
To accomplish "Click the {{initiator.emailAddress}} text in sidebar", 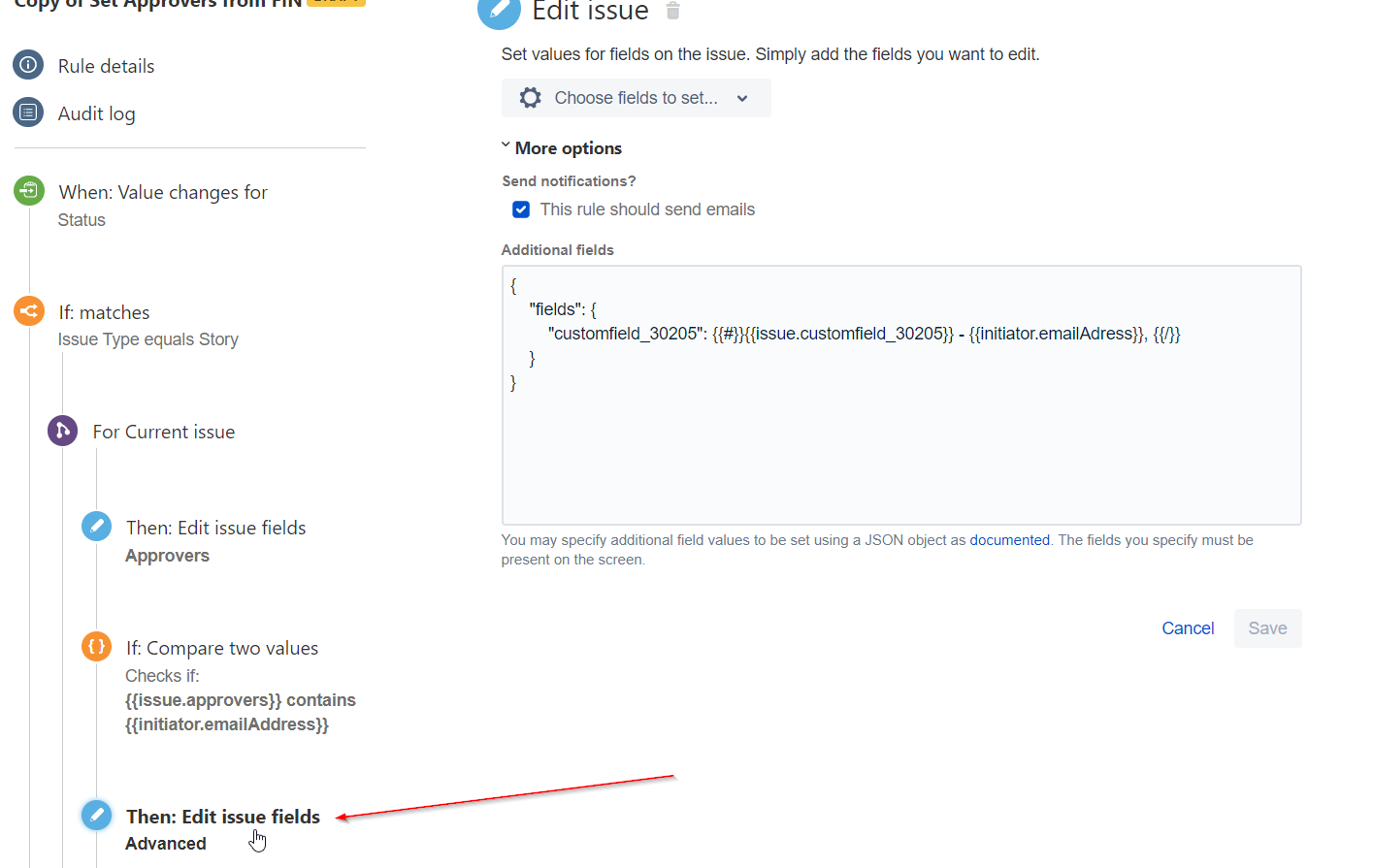I will [227, 724].
